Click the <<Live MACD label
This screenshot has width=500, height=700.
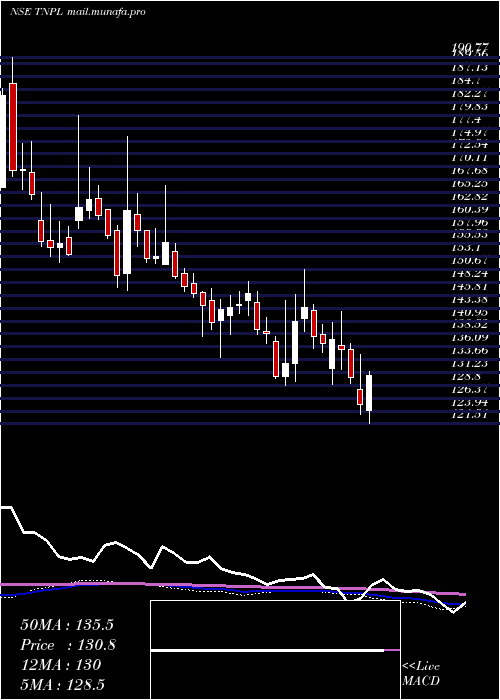(x=421, y=674)
